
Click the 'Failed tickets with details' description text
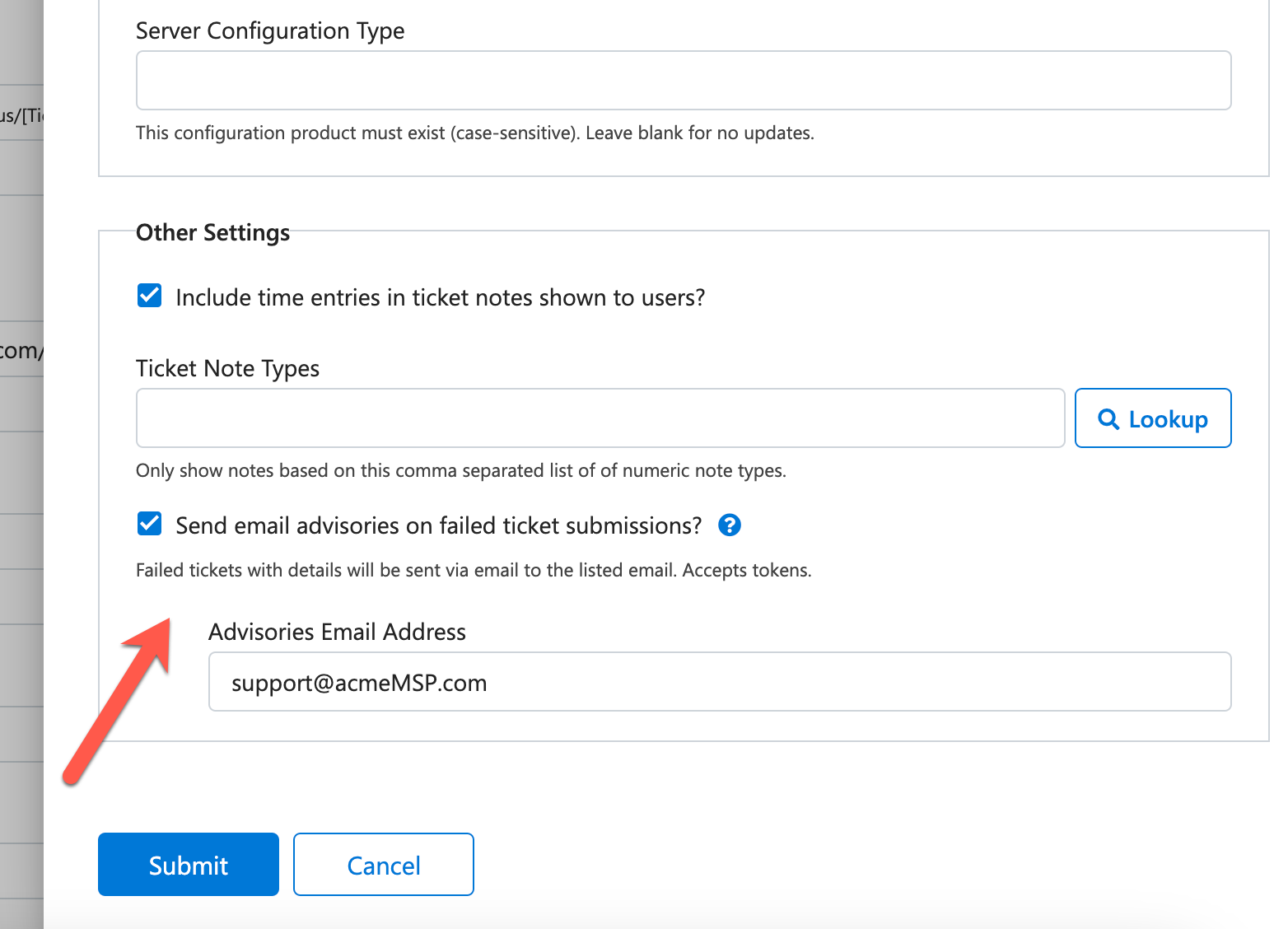[473, 570]
